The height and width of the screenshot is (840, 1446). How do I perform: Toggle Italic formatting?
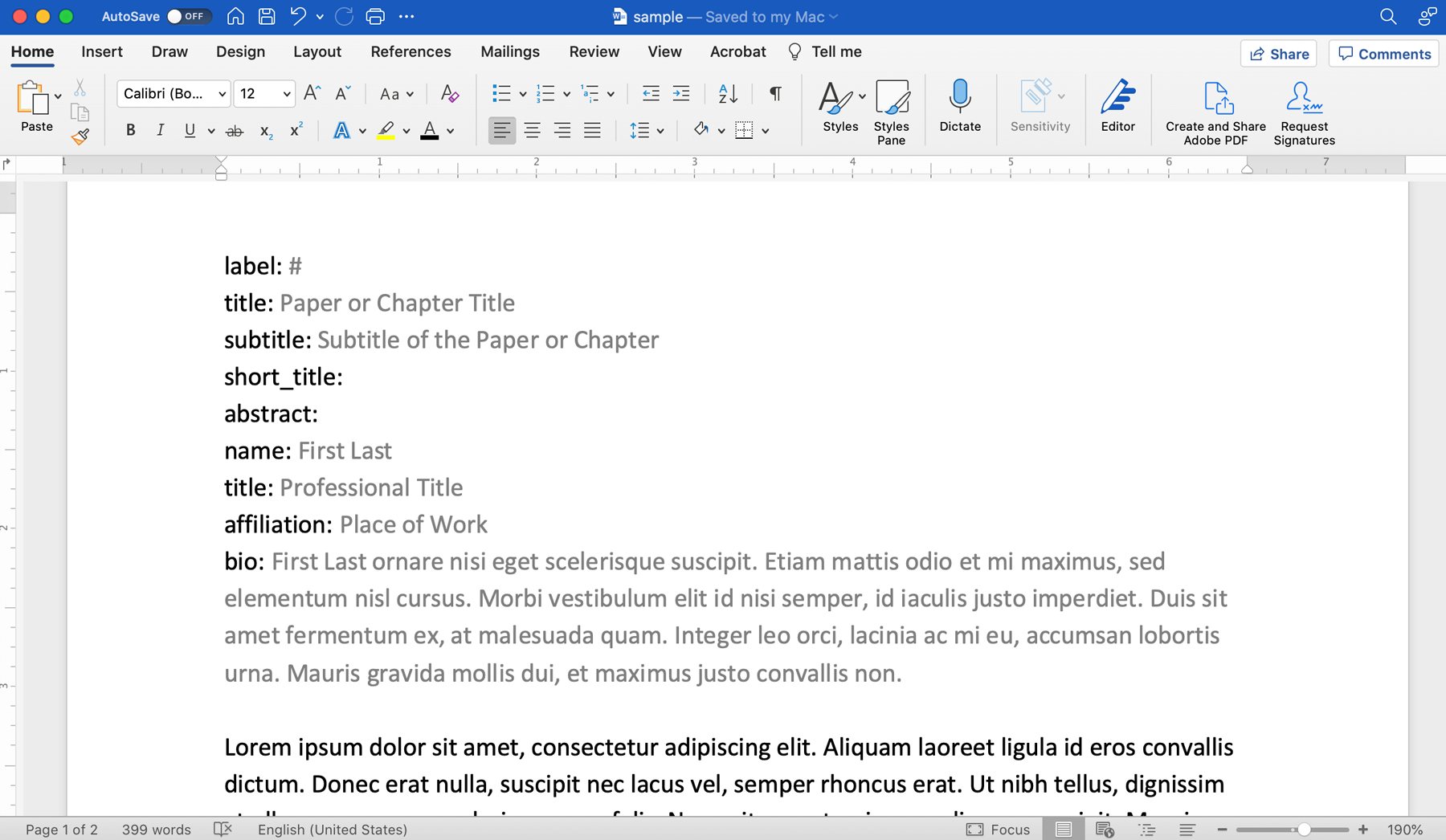[160, 130]
